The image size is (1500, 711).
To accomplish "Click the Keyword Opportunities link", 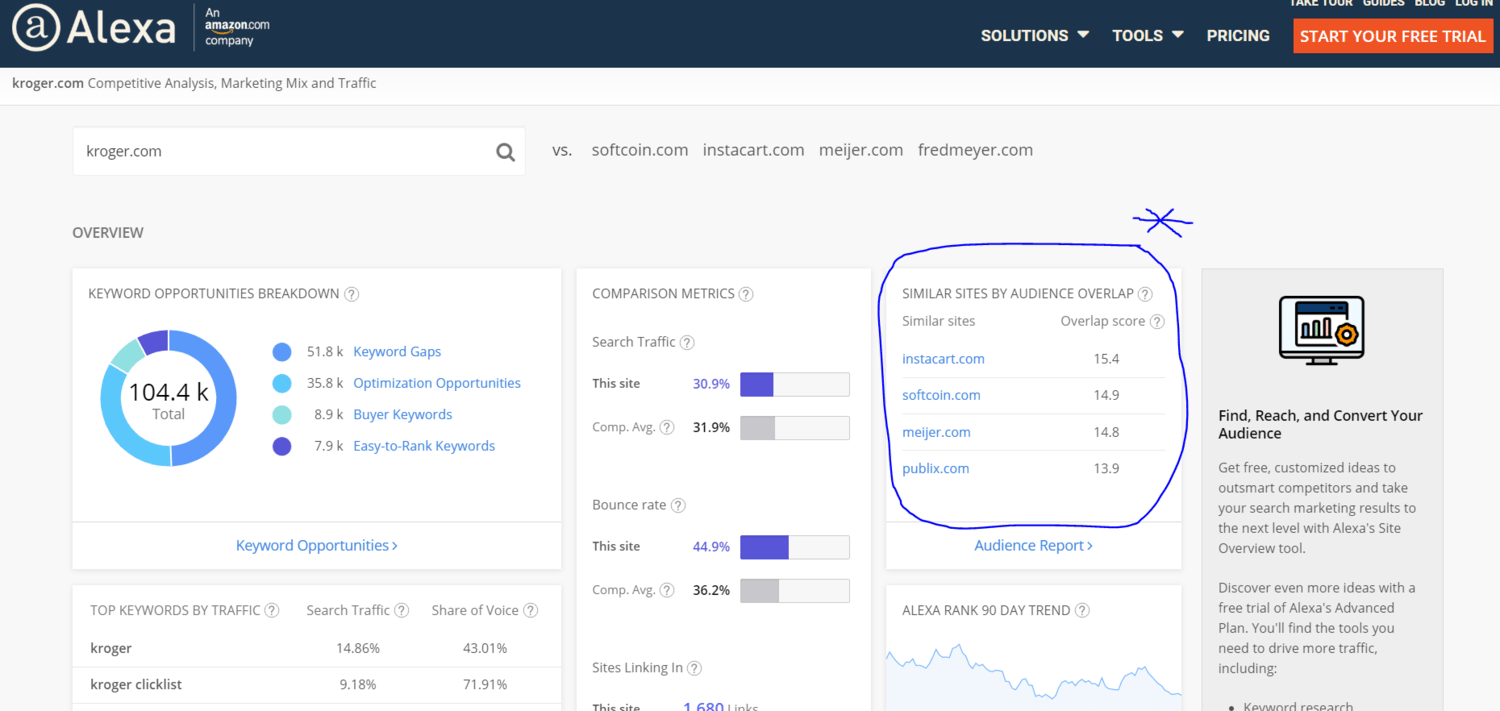I will [317, 545].
